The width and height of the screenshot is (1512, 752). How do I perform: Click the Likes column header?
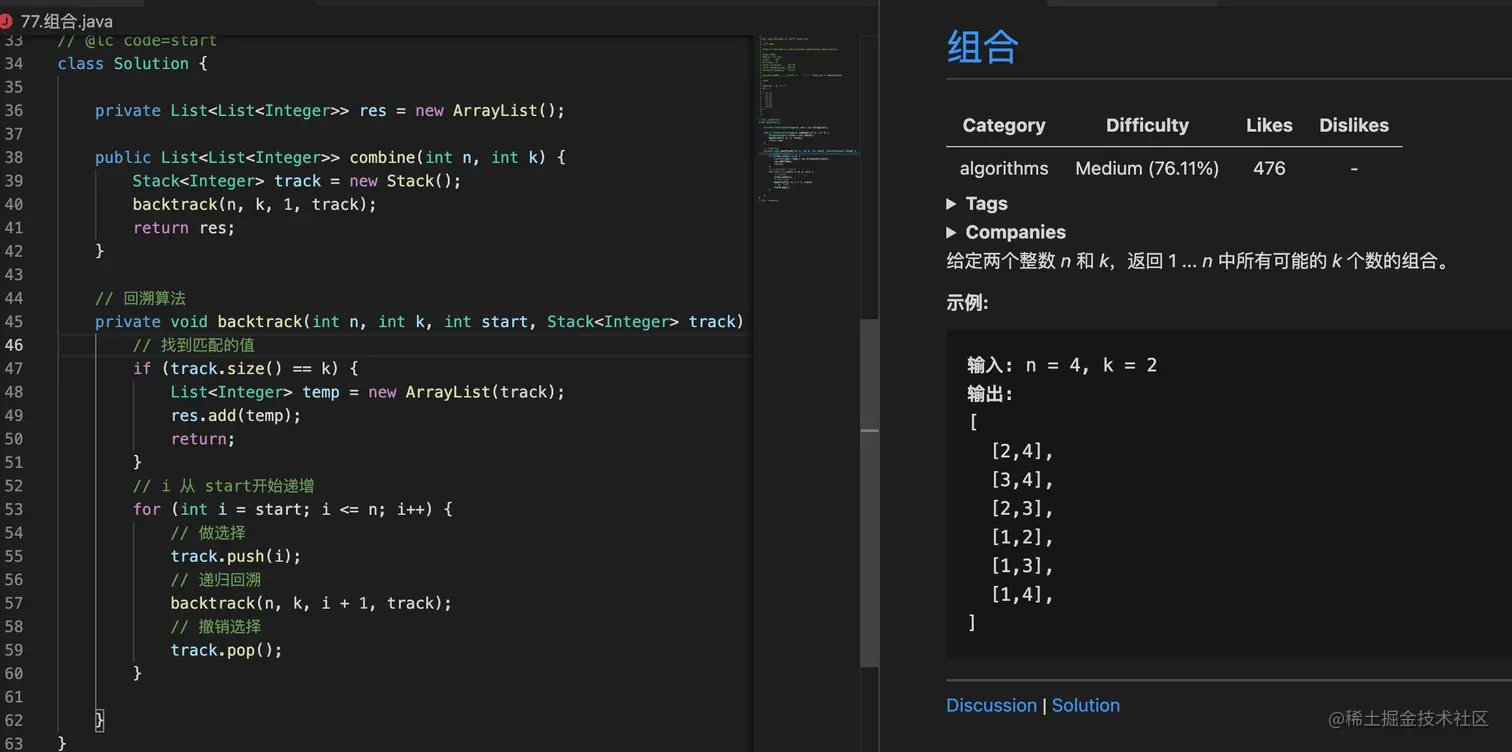click(1269, 126)
